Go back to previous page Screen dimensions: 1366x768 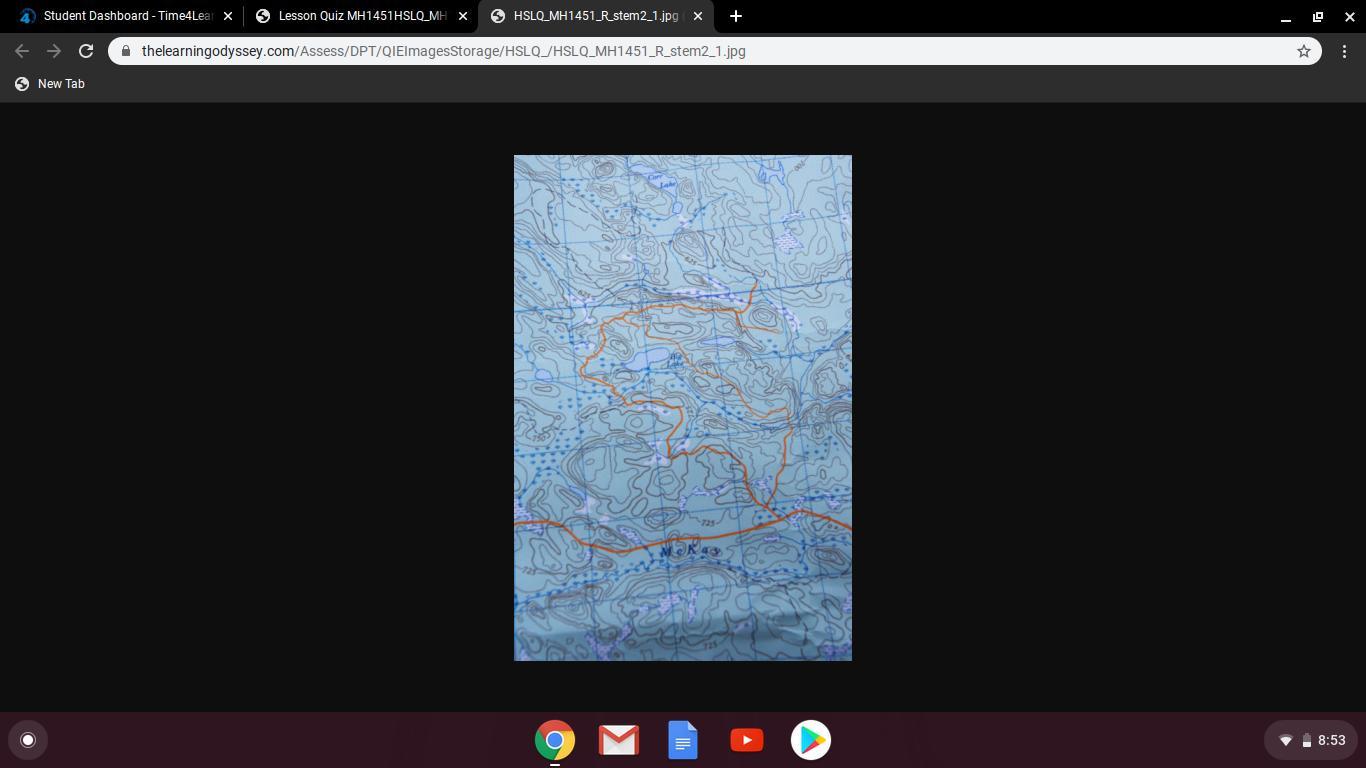(22, 51)
